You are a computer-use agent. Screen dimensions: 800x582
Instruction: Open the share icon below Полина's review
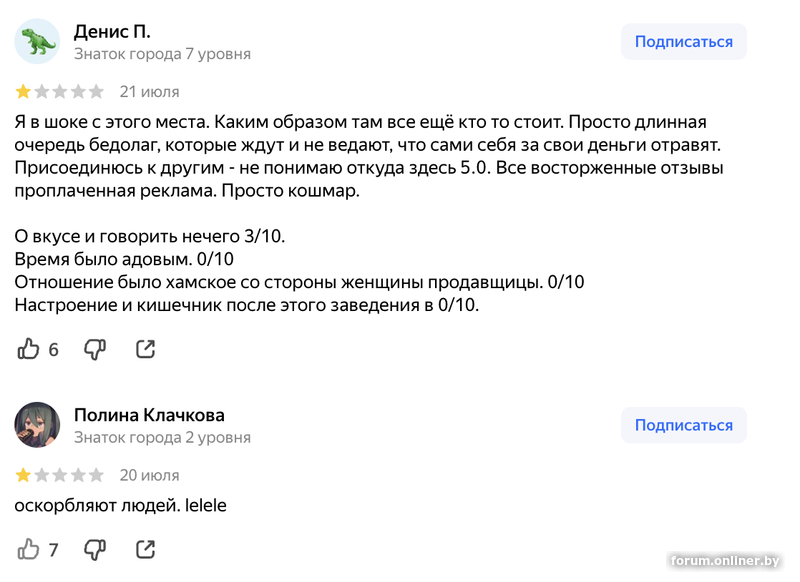pyautogui.click(x=145, y=549)
